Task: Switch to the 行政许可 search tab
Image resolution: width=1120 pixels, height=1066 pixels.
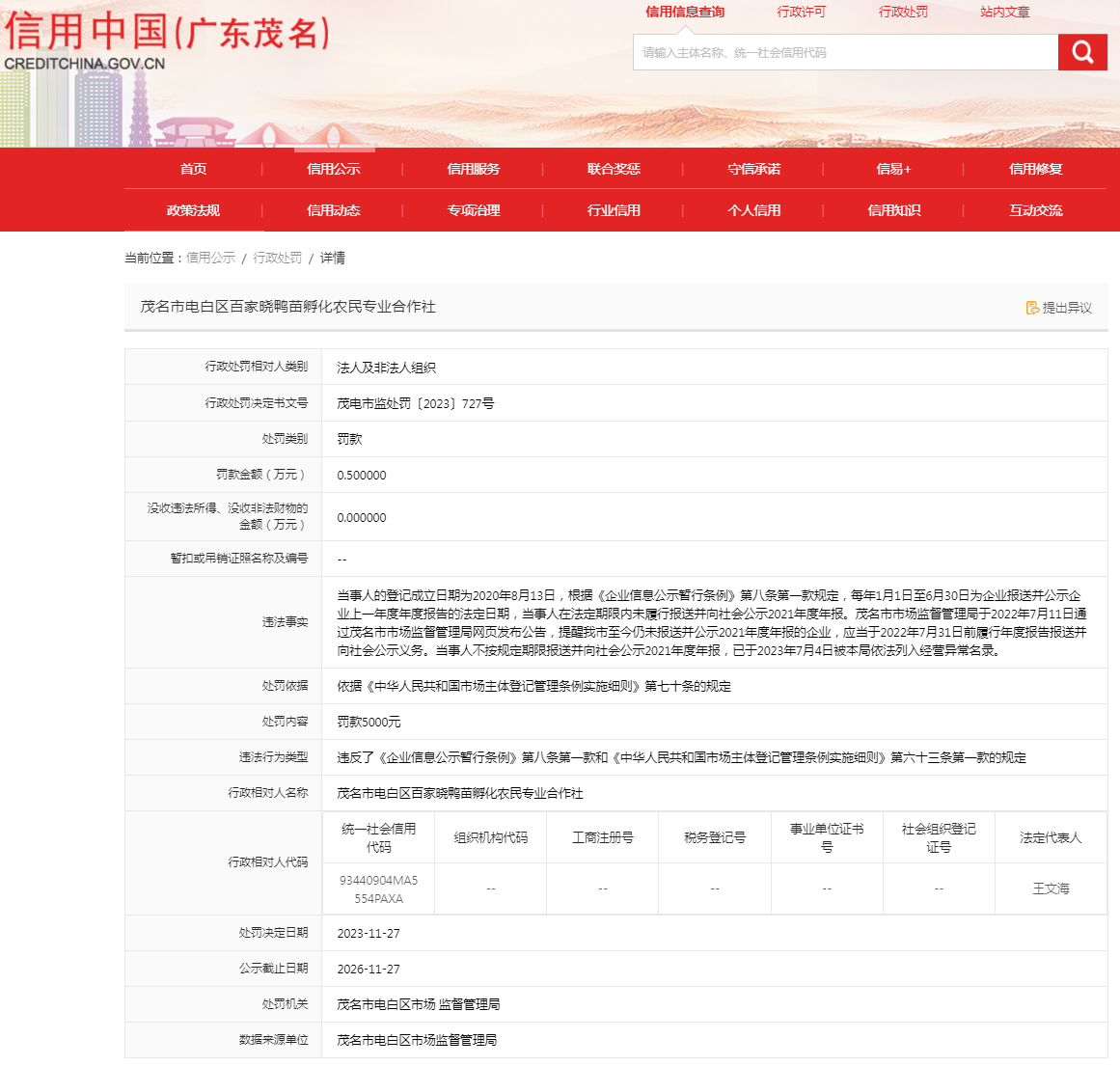Action: coord(802,13)
